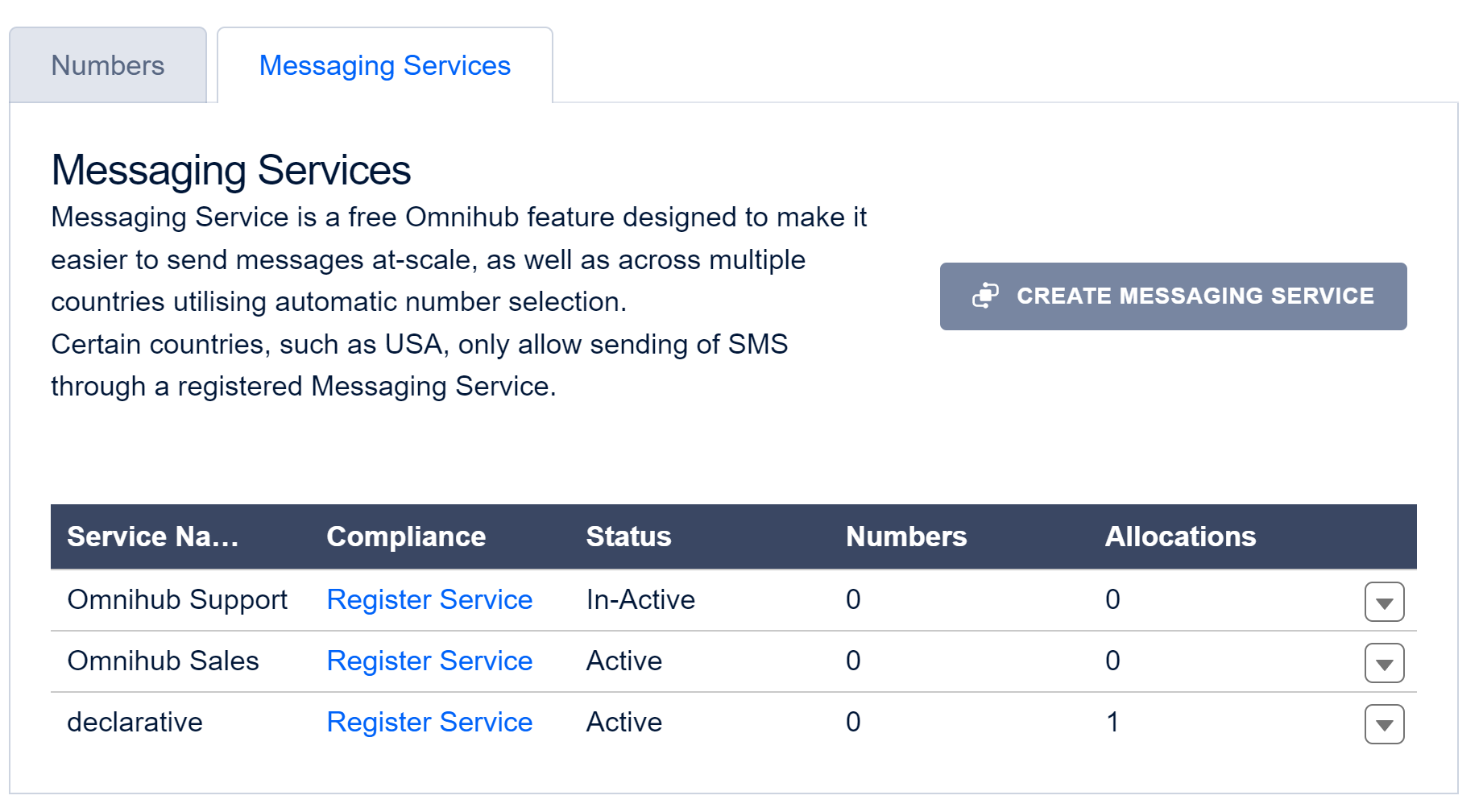Select the Omnihub Sales service name
Screen dimensions: 1483x812
(x=163, y=661)
